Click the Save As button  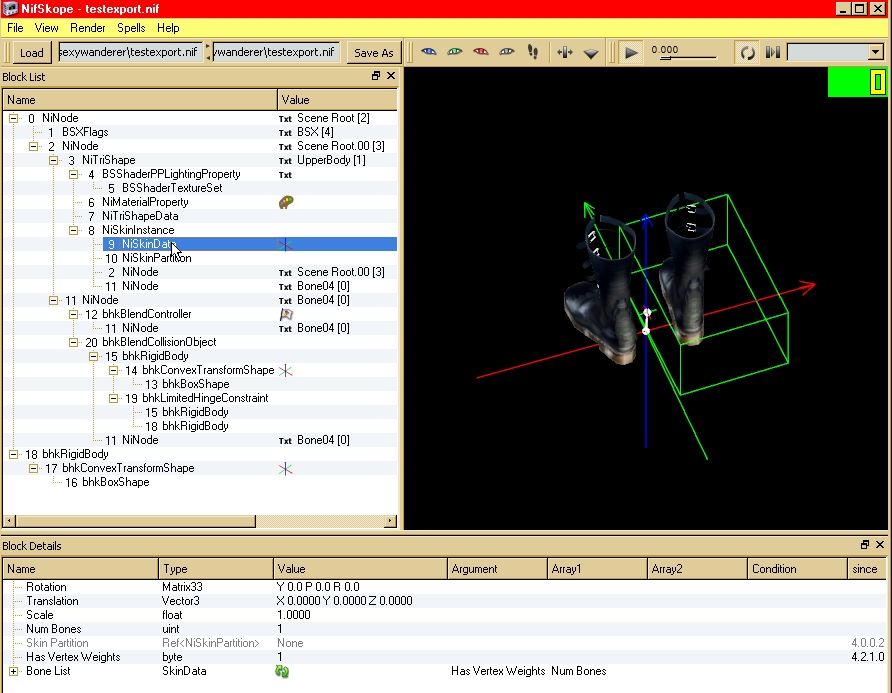374,52
